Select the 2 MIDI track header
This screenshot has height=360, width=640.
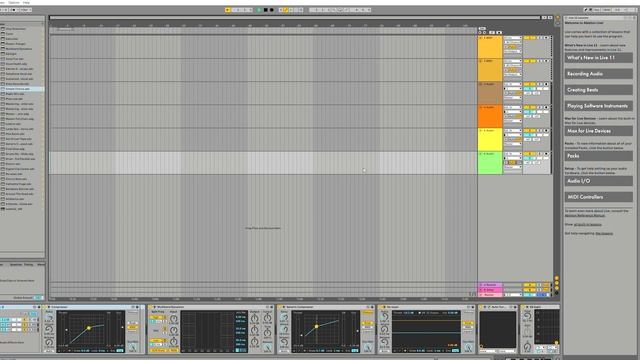(x=490, y=70)
